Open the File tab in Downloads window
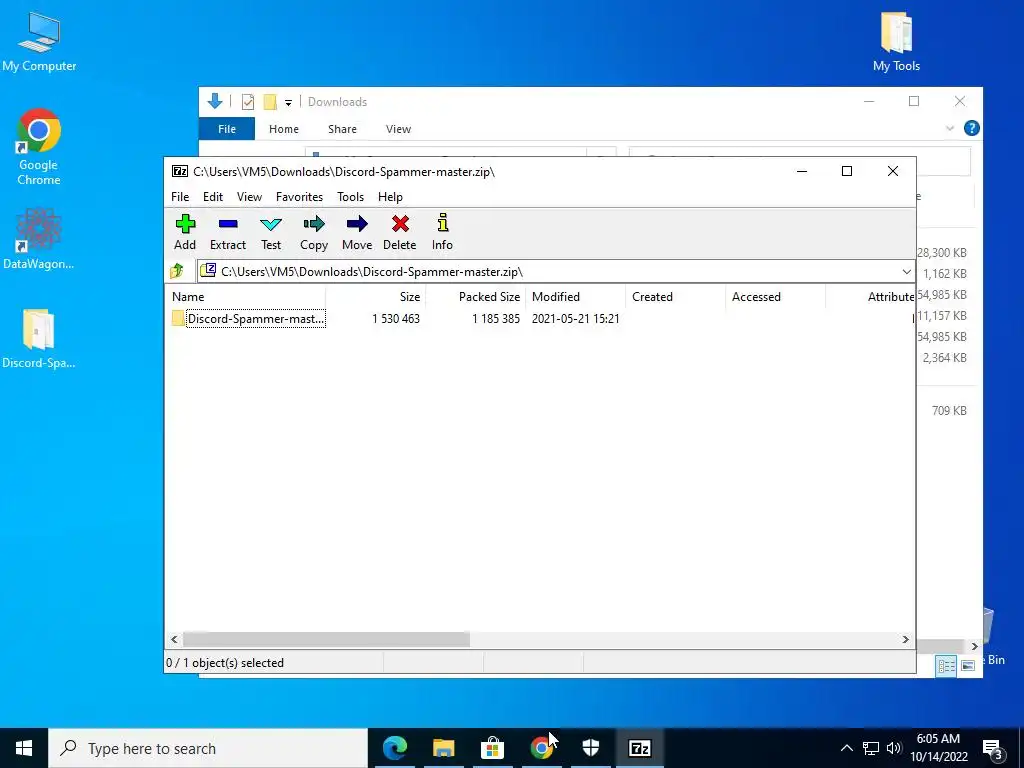 tap(227, 129)
